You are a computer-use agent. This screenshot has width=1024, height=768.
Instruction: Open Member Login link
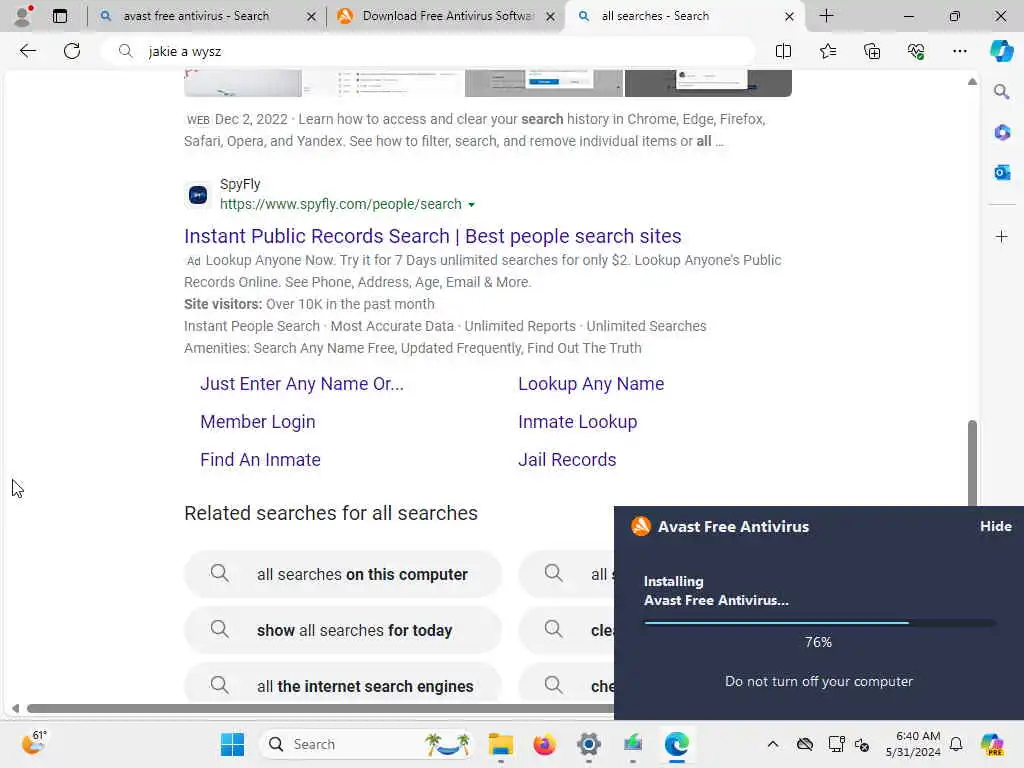[258, 422]
